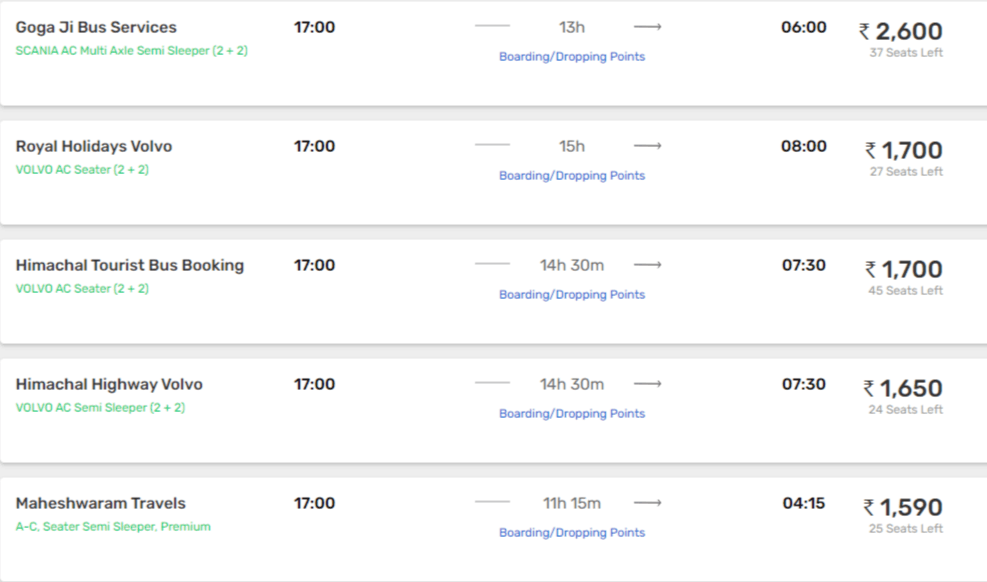Screen dimensions: 987x582
Task: Open Boarding/Dropping Points for Himachal Tourist Bus Booking
Action: [x=572, y=294]
